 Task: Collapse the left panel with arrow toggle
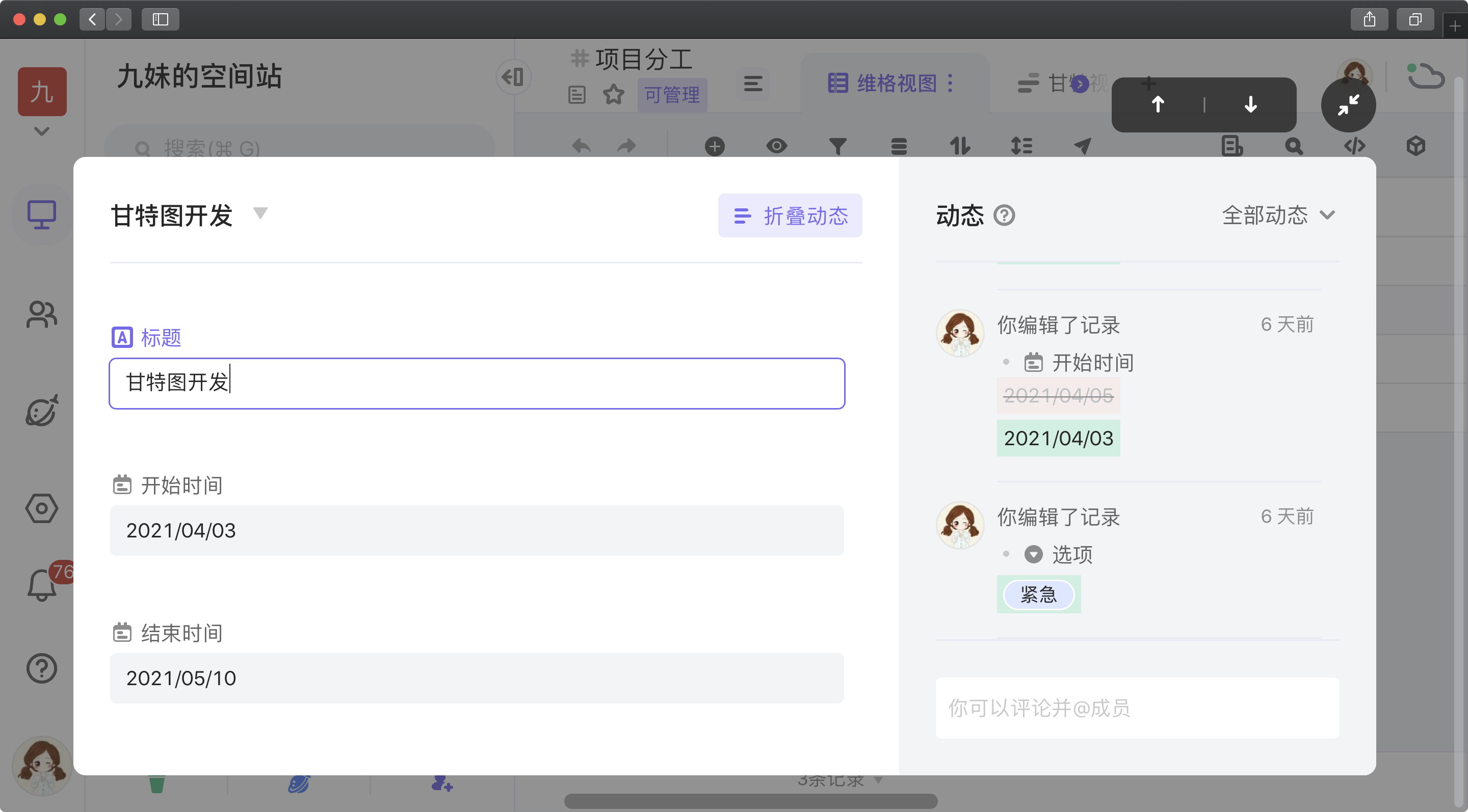coord(513,77)
